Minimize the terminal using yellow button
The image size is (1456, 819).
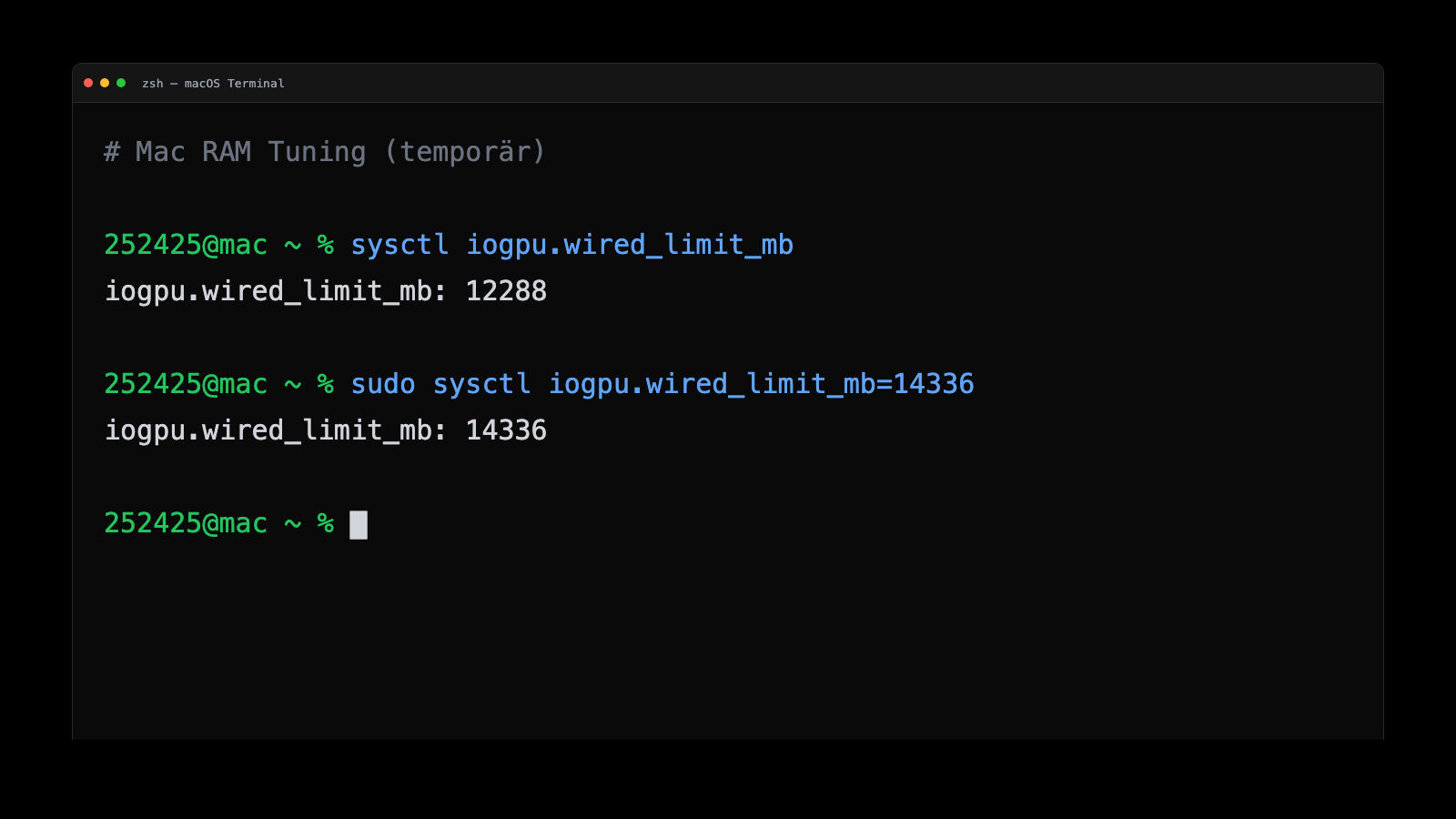point(105,83)
